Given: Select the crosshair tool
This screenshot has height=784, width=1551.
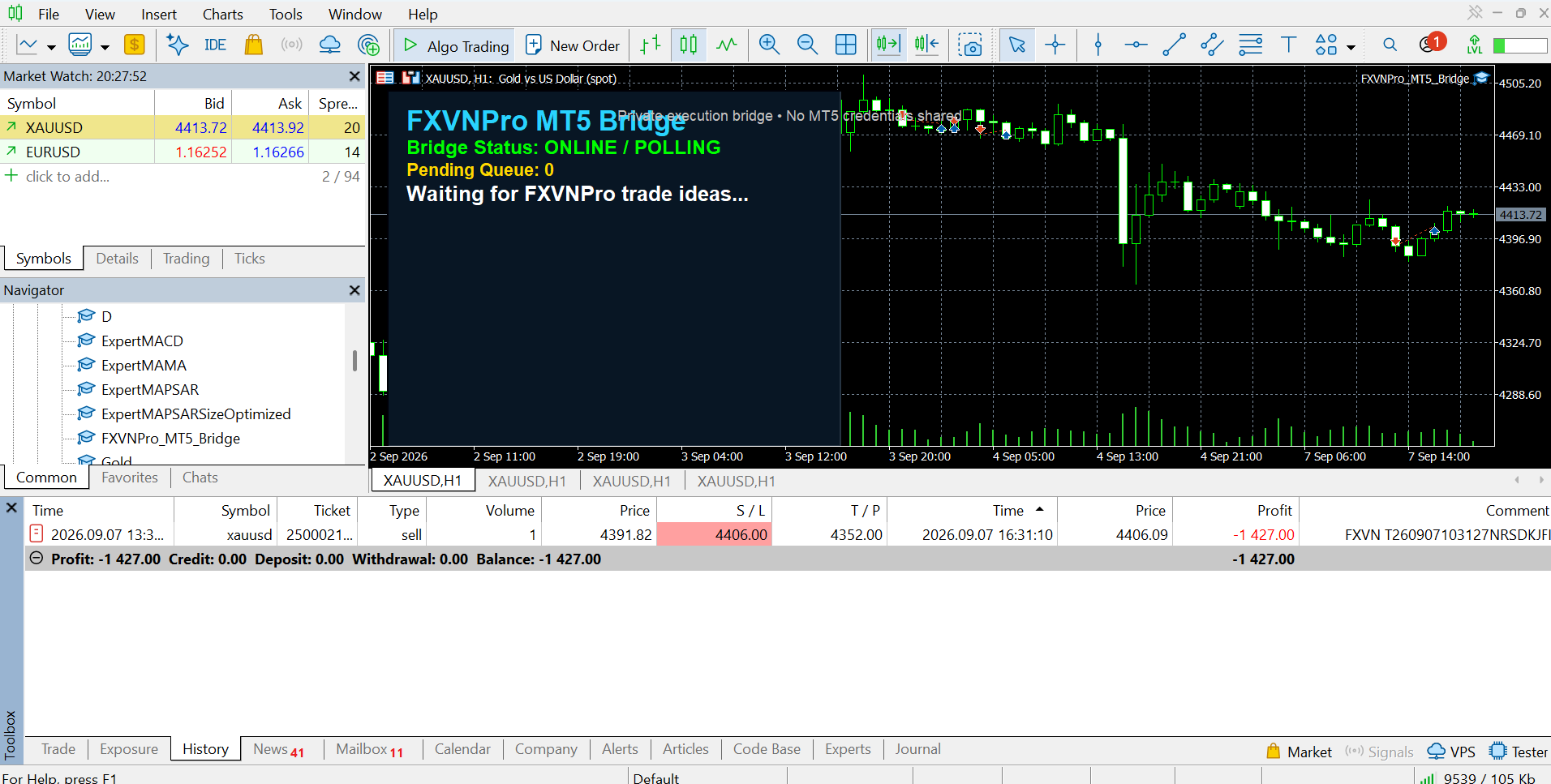Looking at the screenshot, I should pyautogui.click(x=1055, y=45).
